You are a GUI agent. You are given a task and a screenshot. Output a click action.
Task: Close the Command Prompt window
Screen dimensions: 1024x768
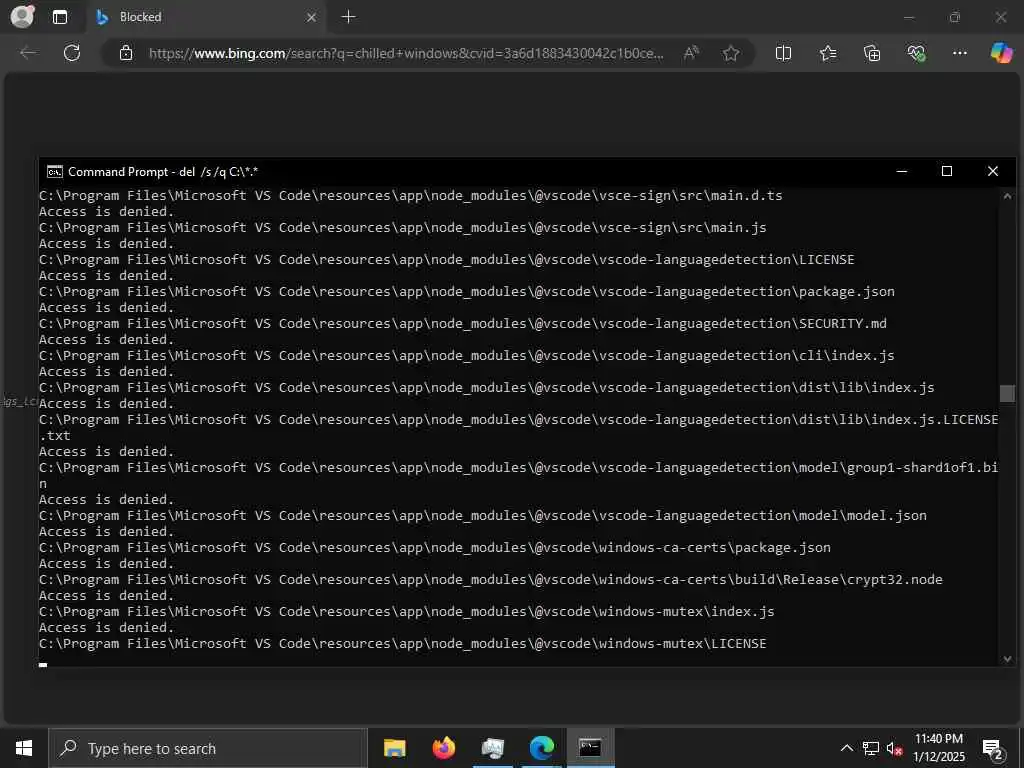993,171
